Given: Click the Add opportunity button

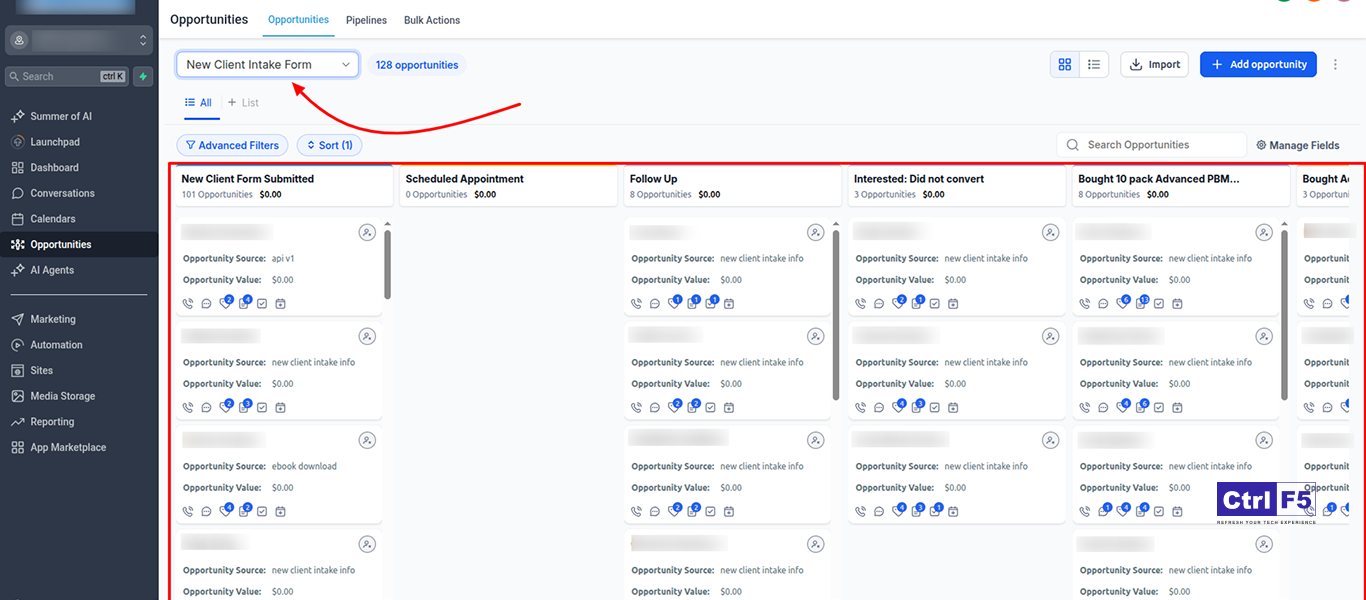Looking at the screenshot, I should (x=1258, y=64).
